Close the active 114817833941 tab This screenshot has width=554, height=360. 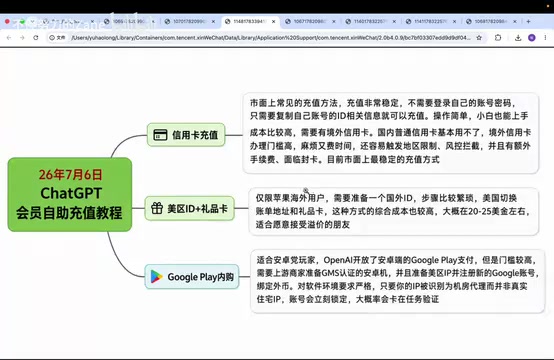click(273, 22)
